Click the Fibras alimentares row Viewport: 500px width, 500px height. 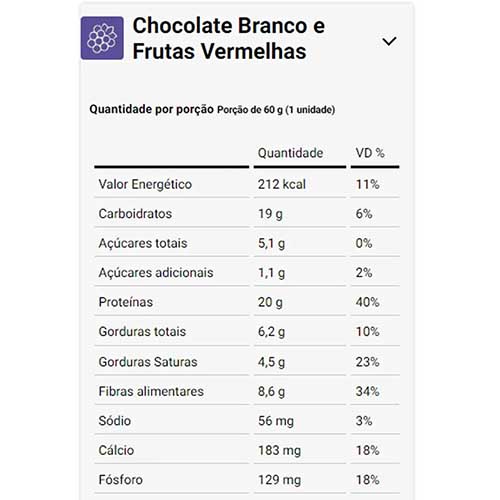pyautogui.click(x=247, y=391)
